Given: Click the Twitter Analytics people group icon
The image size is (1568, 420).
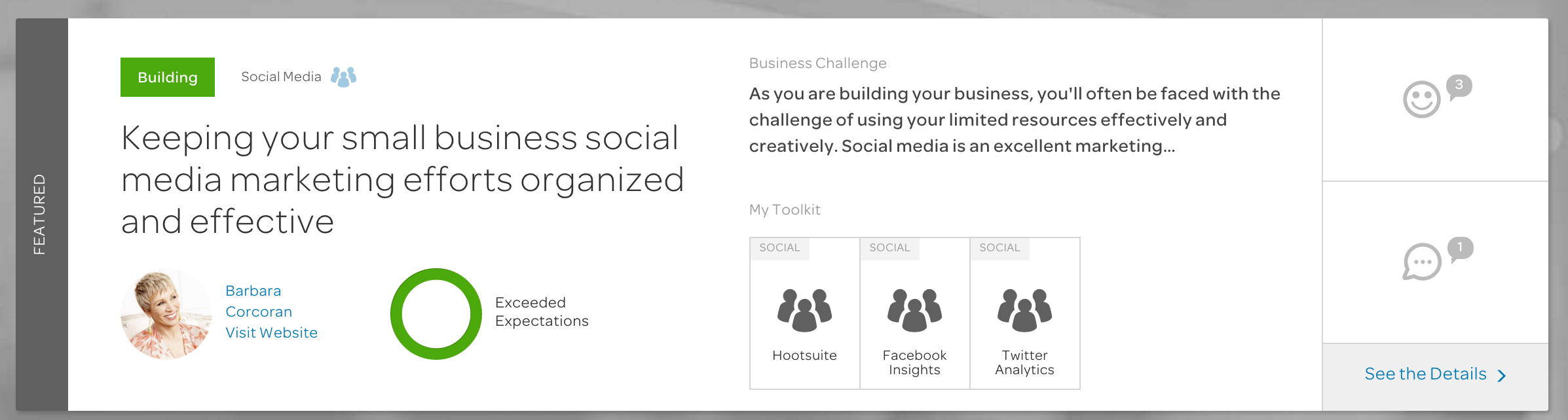Looking at the screenshot, I should pos(1024,309).
